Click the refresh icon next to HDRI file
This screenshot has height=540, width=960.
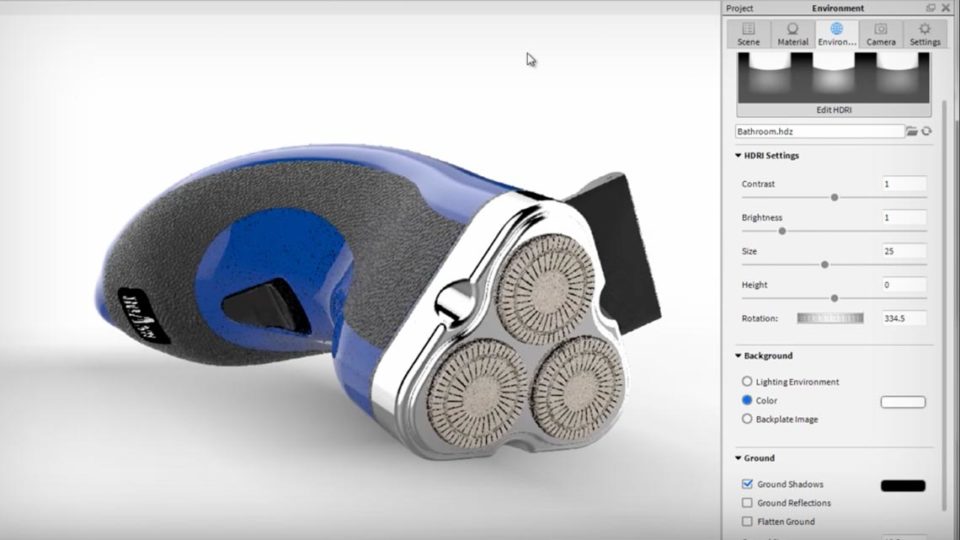pos(927,131)
